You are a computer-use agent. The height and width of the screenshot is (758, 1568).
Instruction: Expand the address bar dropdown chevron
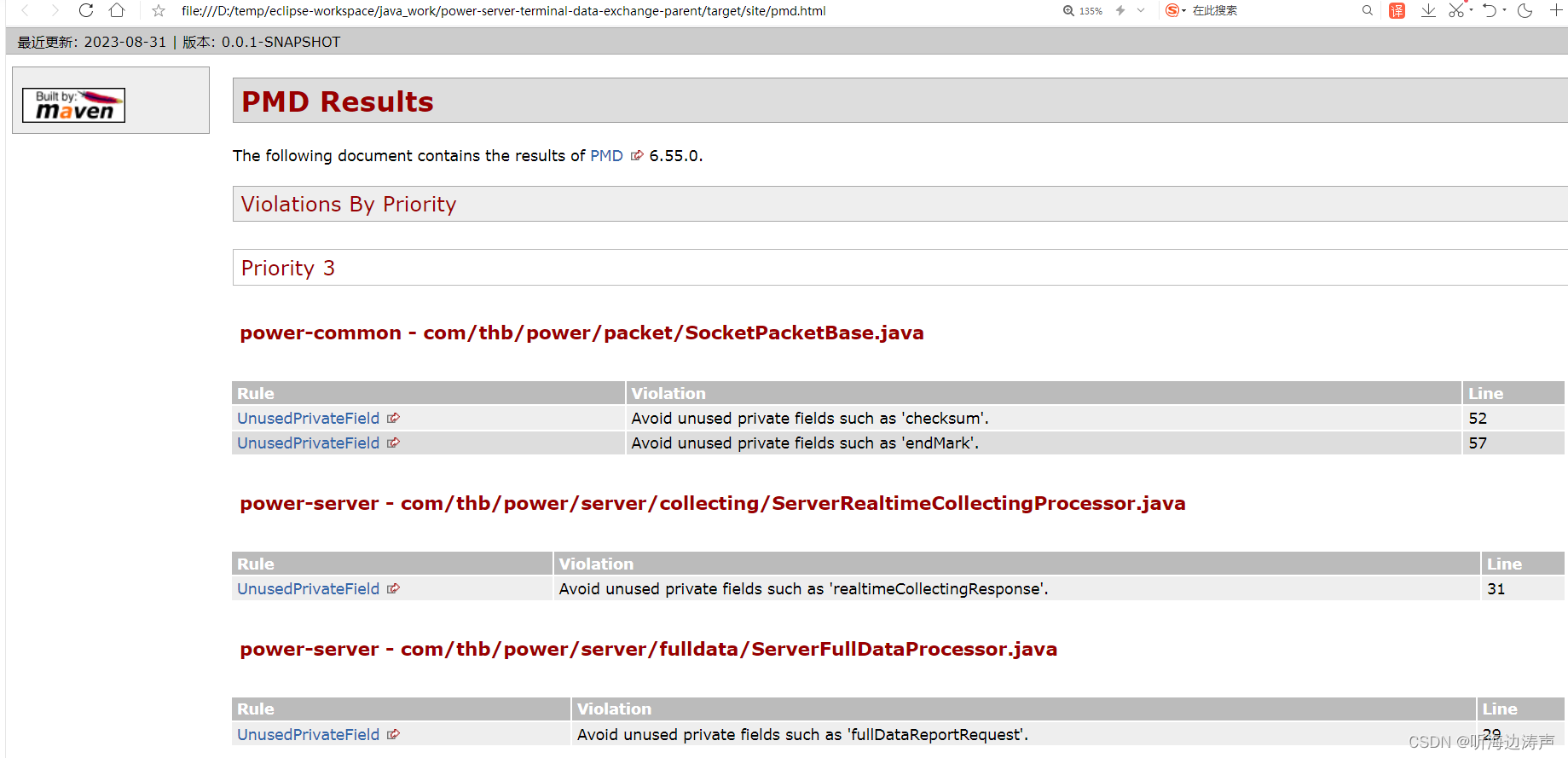tap(1141, 10)
